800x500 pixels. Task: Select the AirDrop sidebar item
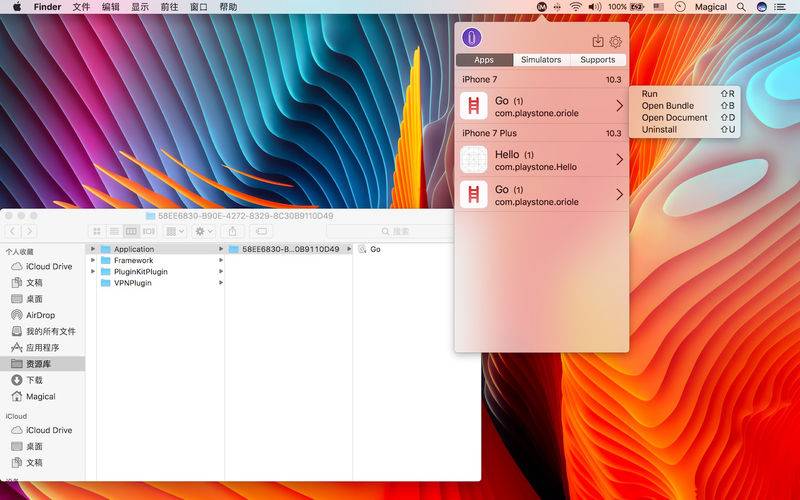click(x=40, y=315)
